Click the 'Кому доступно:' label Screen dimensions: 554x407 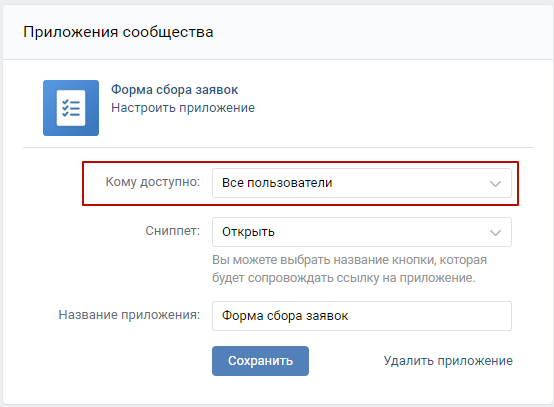153,182
